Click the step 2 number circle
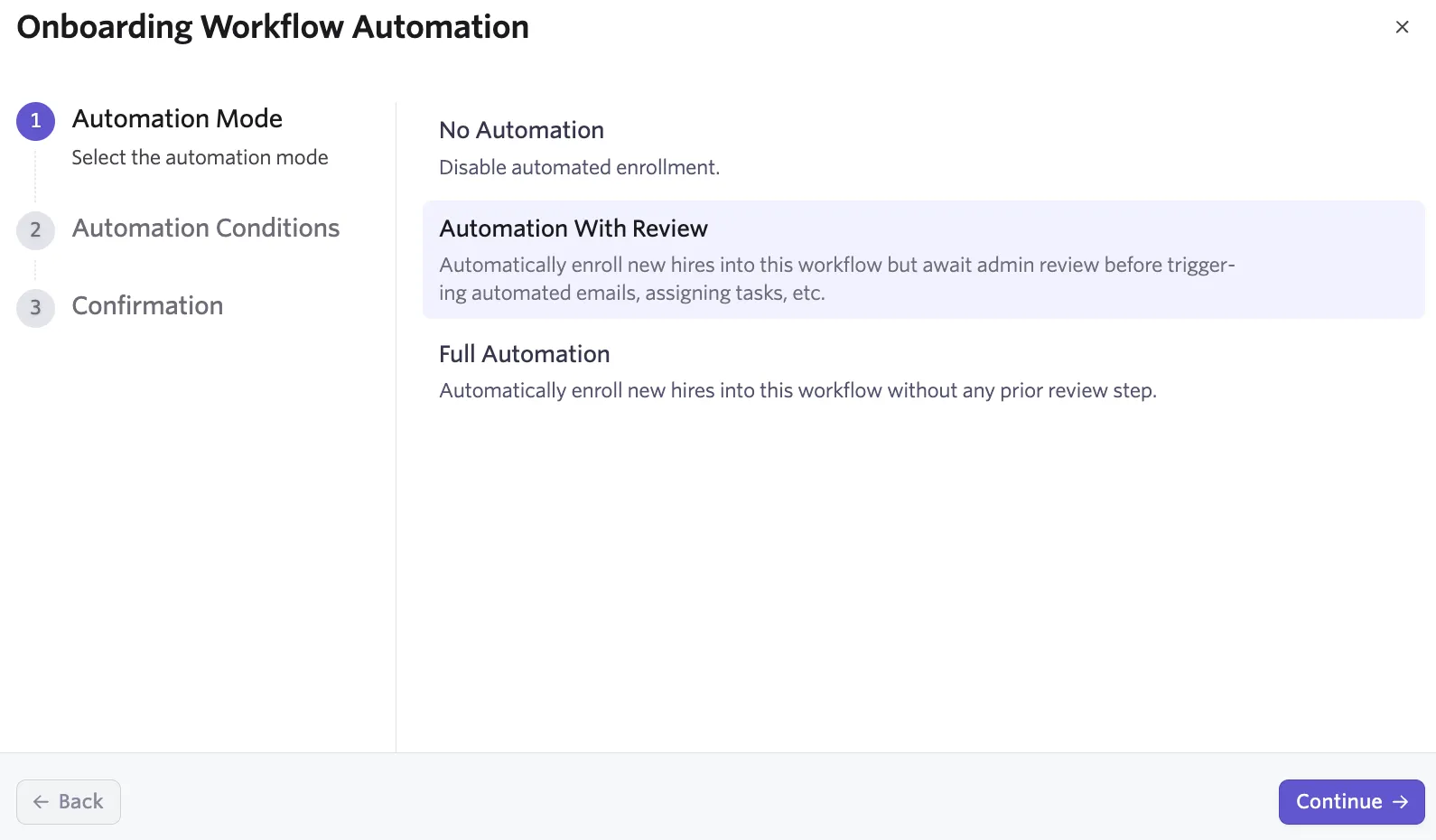Image resolution: width=1436 pixels, height=840 pixels. tap(35, 229)
